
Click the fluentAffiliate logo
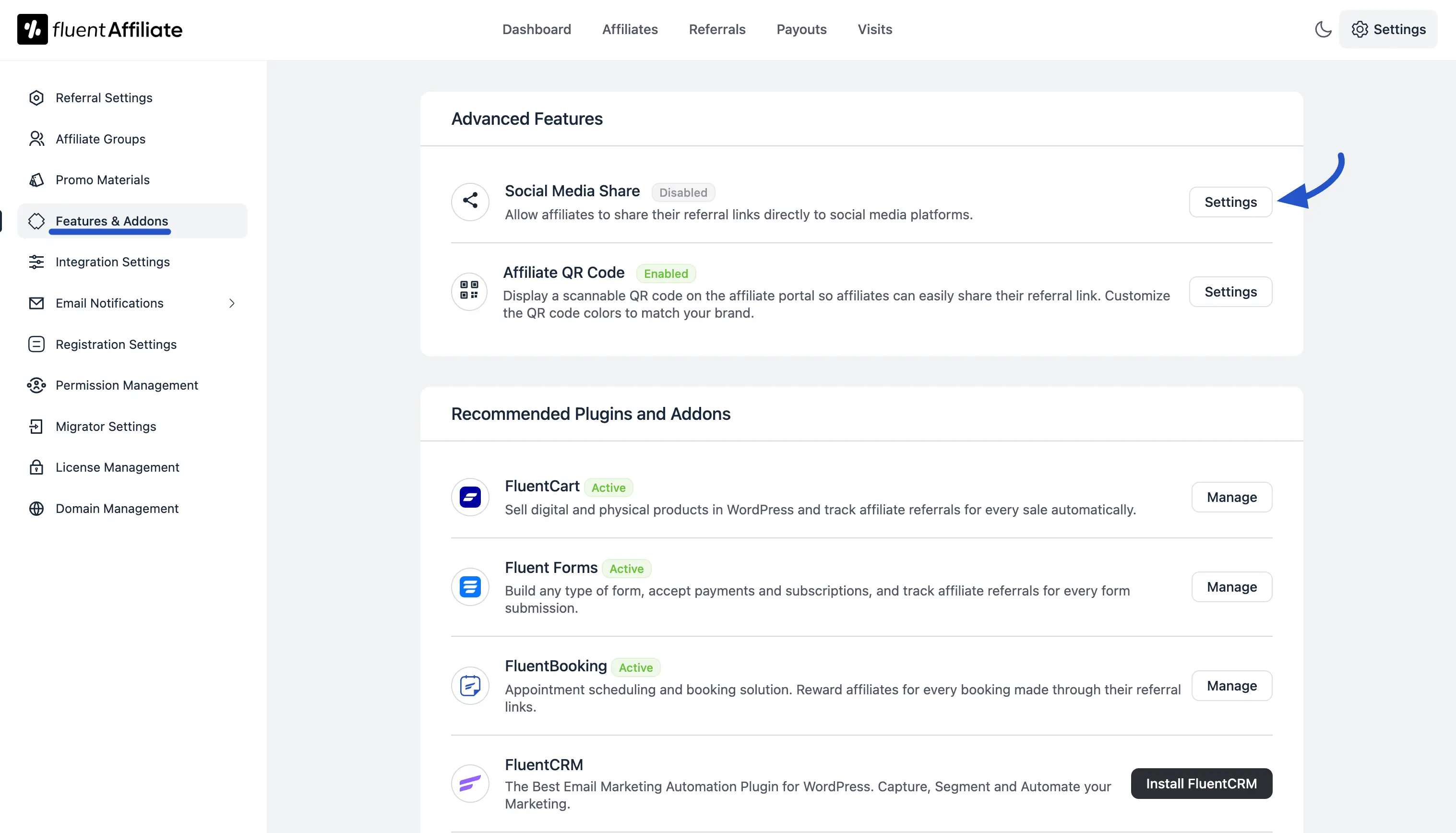pyautogui.click(x=99, y=29)
